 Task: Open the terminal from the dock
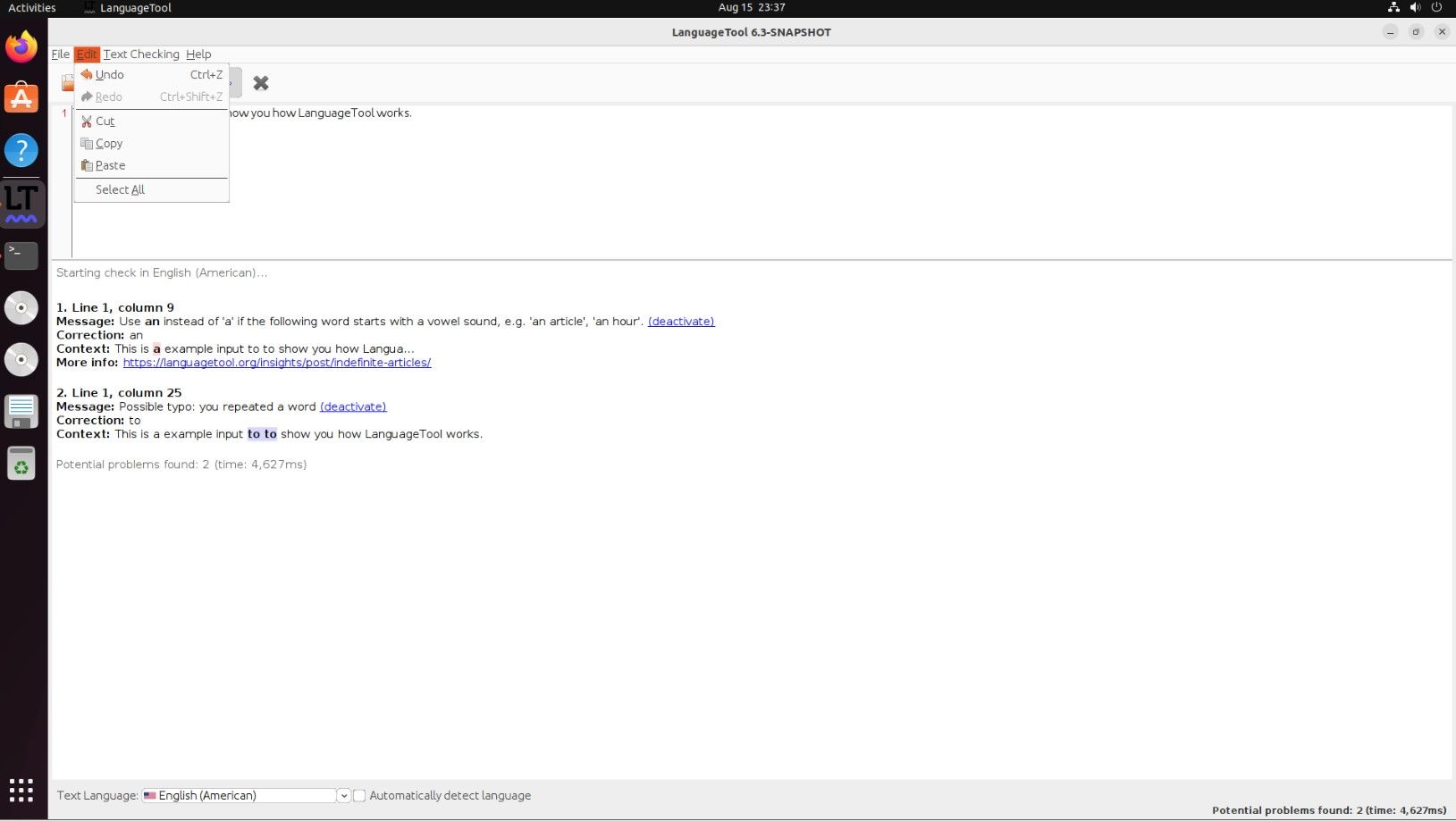click(x=21, y=256)
